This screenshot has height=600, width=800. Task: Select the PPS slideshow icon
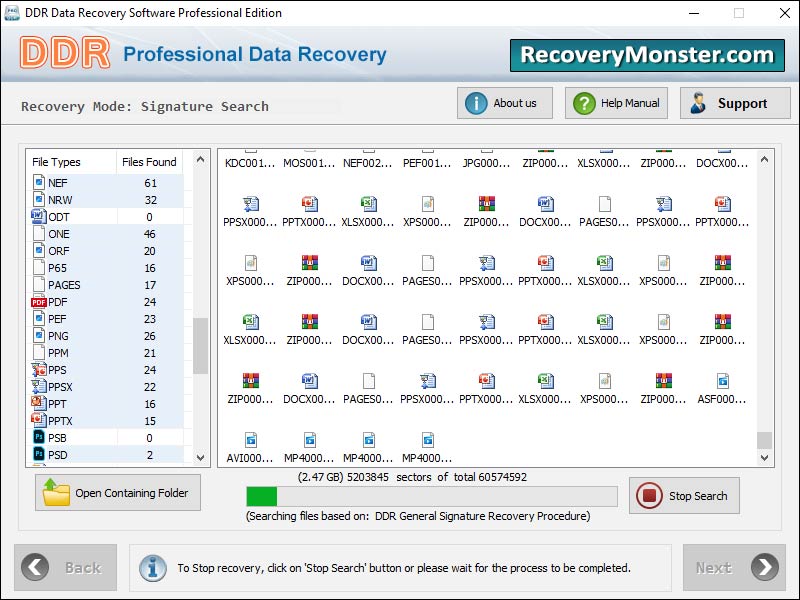tap(39, 369)
